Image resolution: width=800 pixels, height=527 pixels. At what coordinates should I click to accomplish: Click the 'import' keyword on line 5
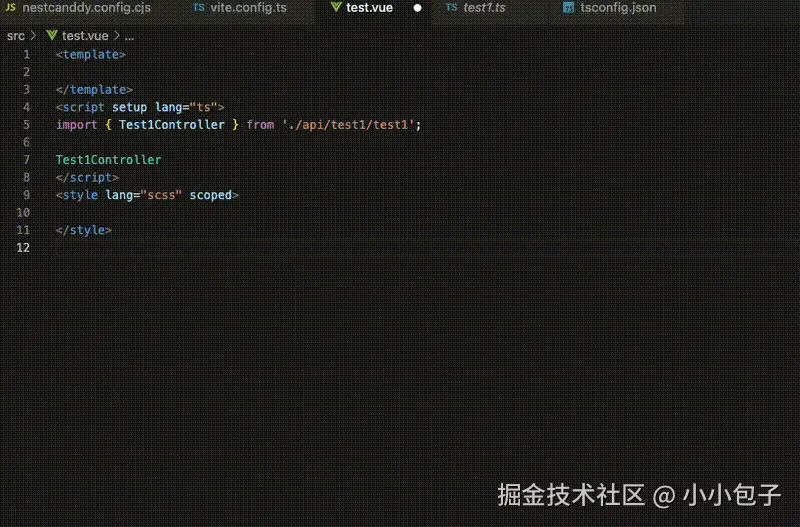[x=77, y=125]
